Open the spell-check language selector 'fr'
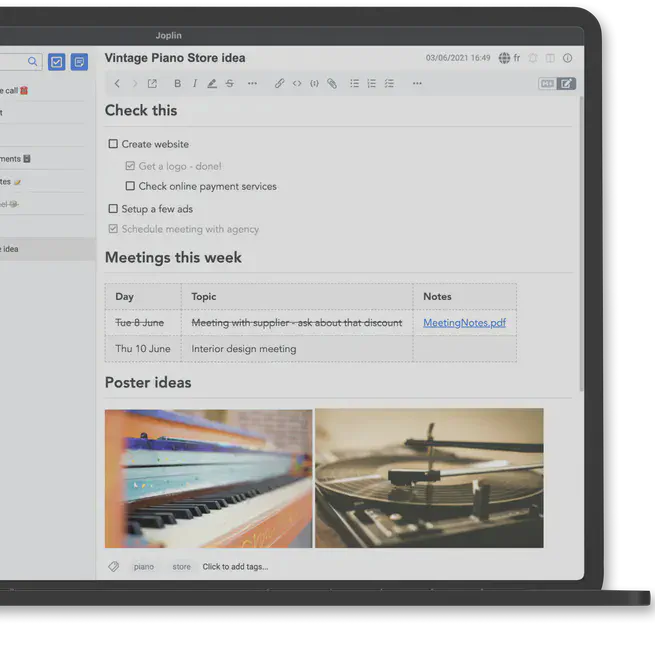The height and width of the screenshot is (655, 655). [x=510, y=58]
